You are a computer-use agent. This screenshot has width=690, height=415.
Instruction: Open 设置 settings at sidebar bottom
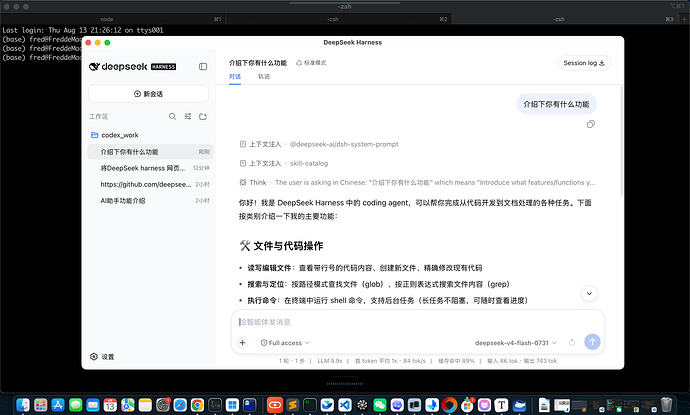102,356
